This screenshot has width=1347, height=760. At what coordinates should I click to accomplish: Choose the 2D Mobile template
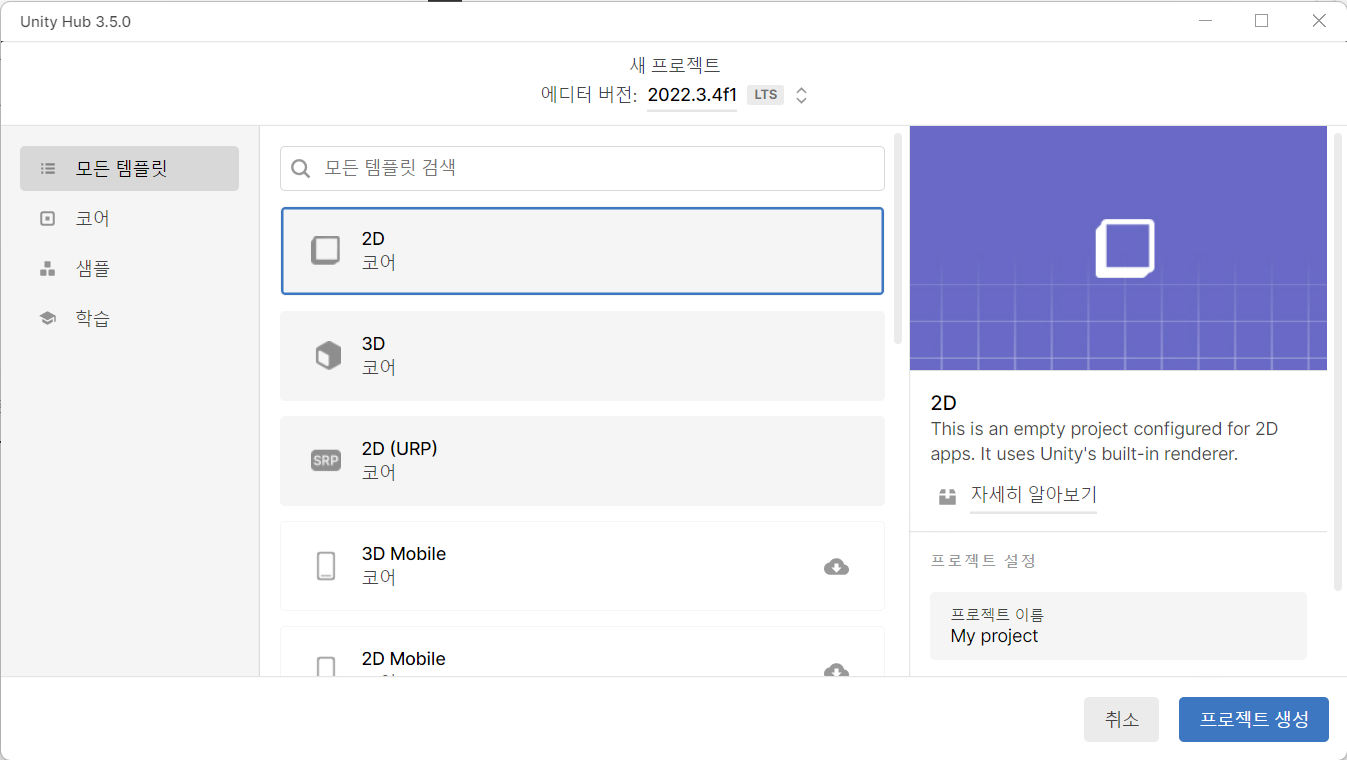(582, 652)
